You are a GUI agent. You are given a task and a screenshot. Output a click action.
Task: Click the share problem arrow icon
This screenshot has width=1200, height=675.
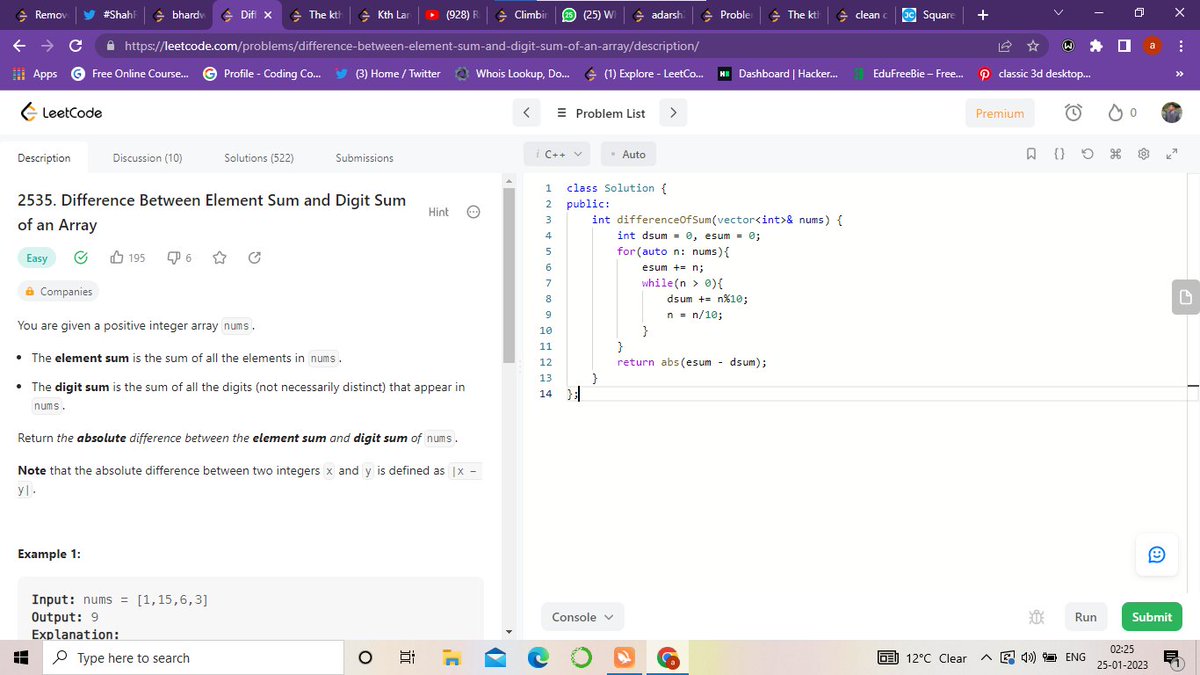254,258
